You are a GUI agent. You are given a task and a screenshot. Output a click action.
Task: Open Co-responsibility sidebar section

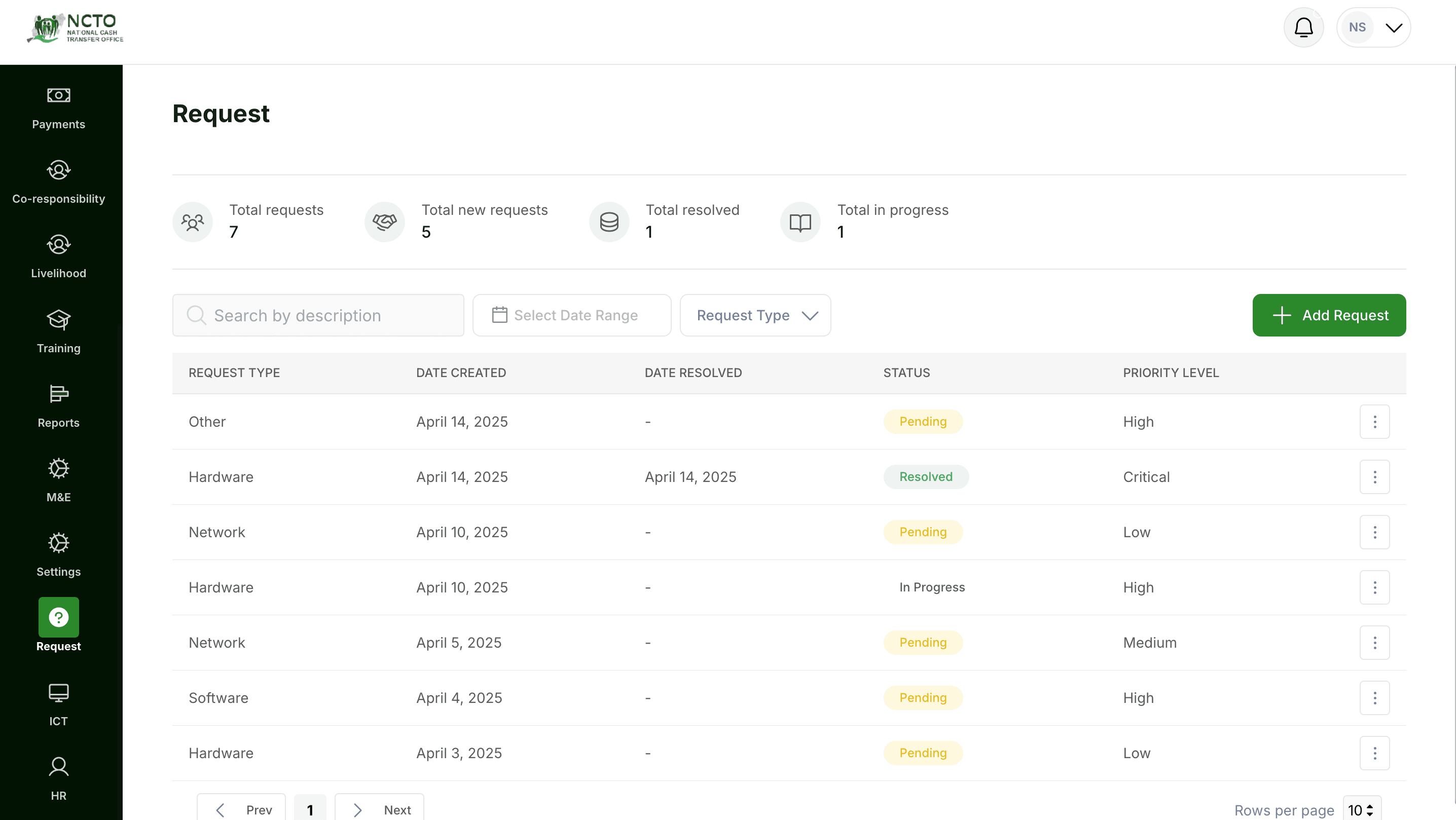click(58, 183)
